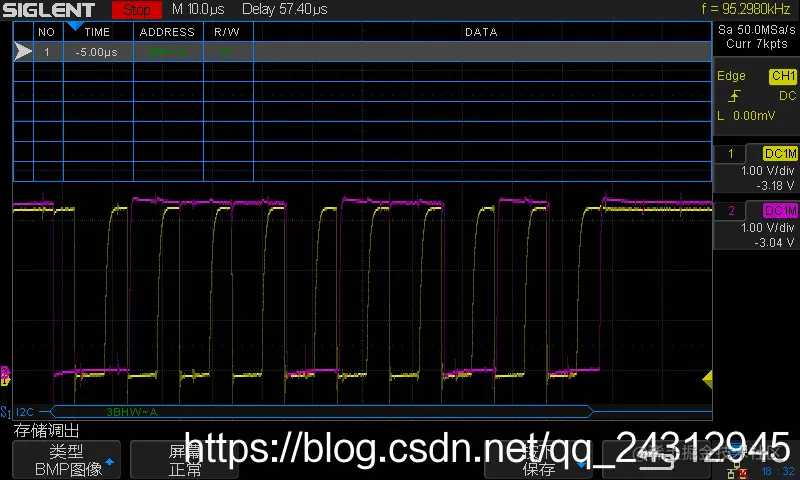Click channel 1's 1.00 V/div scale
Image resolution: width=800 pixels, height=480 pixels.
click(767, 171)
